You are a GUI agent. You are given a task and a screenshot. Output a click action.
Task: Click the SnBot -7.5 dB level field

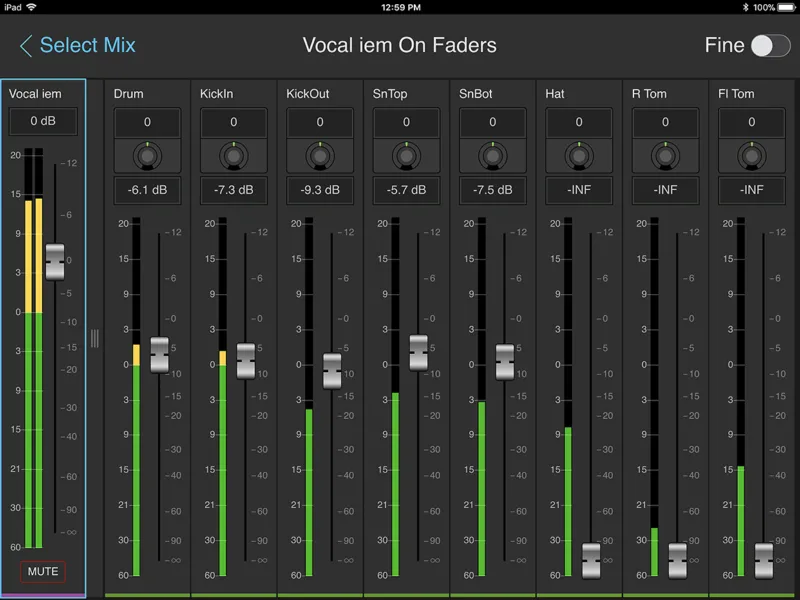coord(492,190)
